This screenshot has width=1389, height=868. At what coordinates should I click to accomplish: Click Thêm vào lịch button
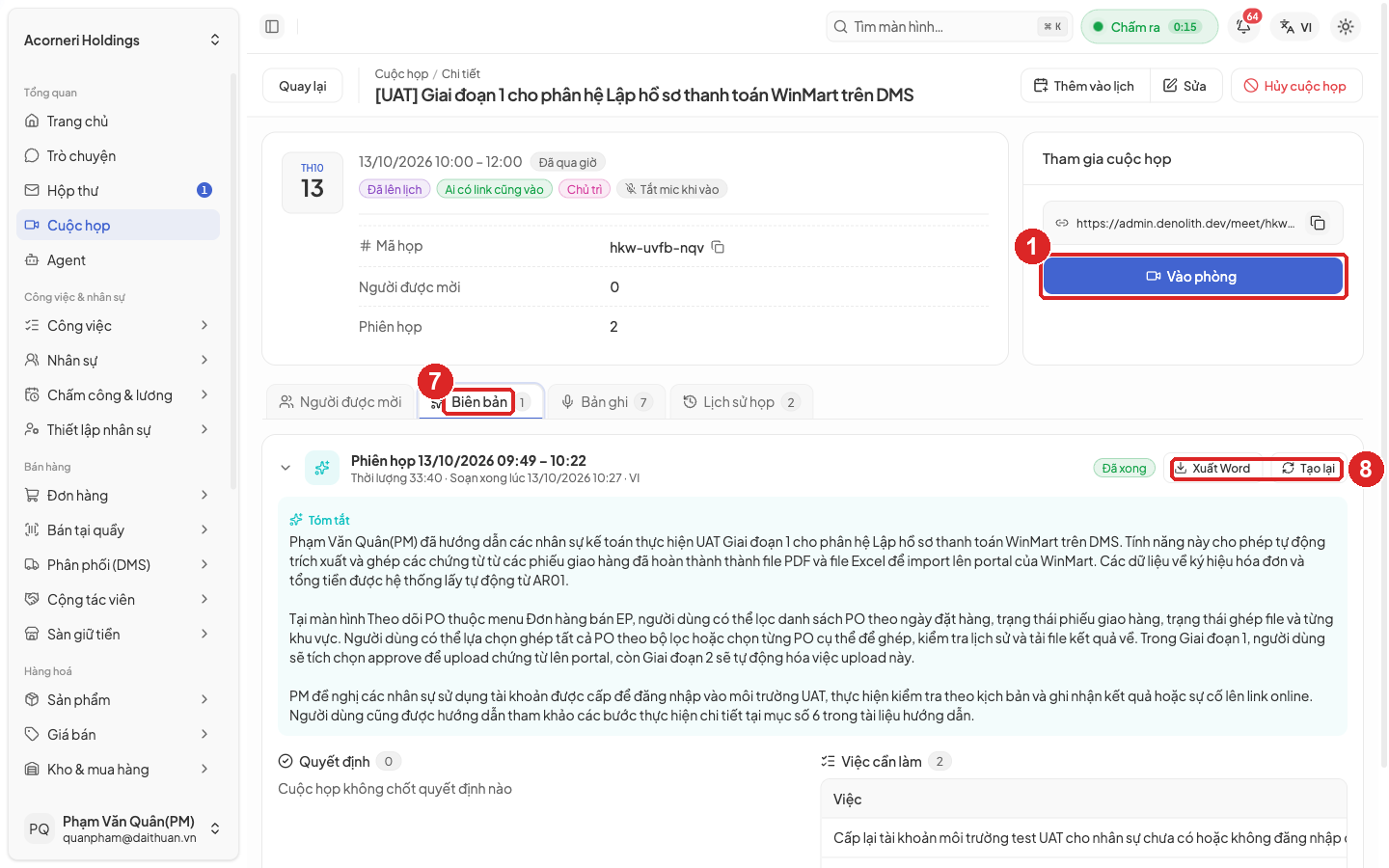point(1084,86)
